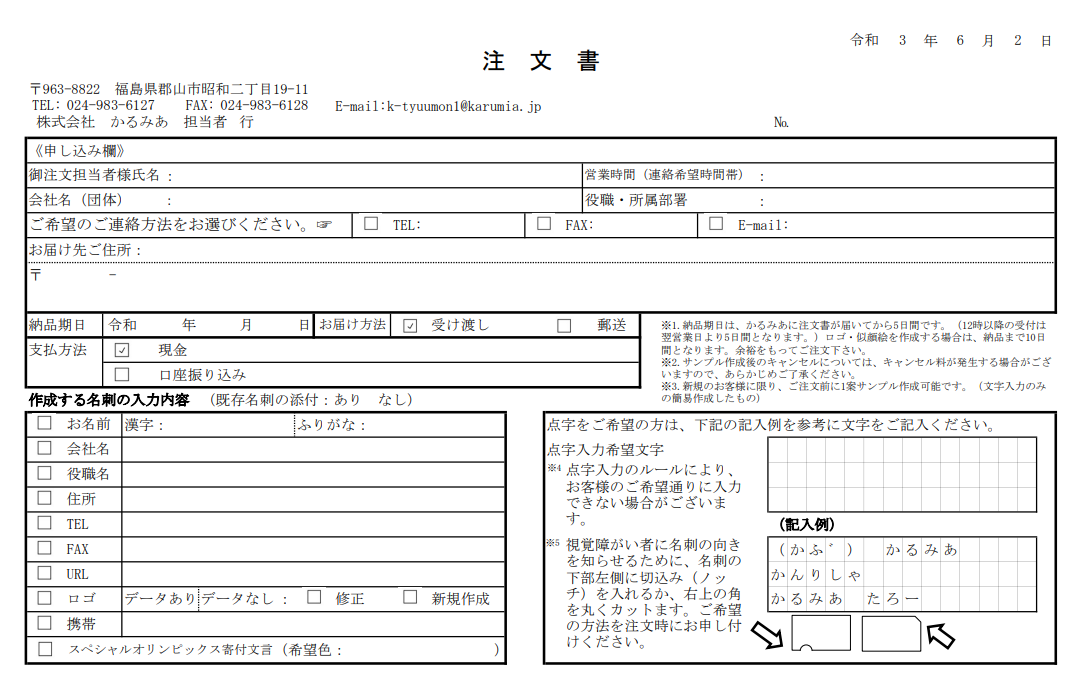Click the pointing hand icon

pos(324,225)
